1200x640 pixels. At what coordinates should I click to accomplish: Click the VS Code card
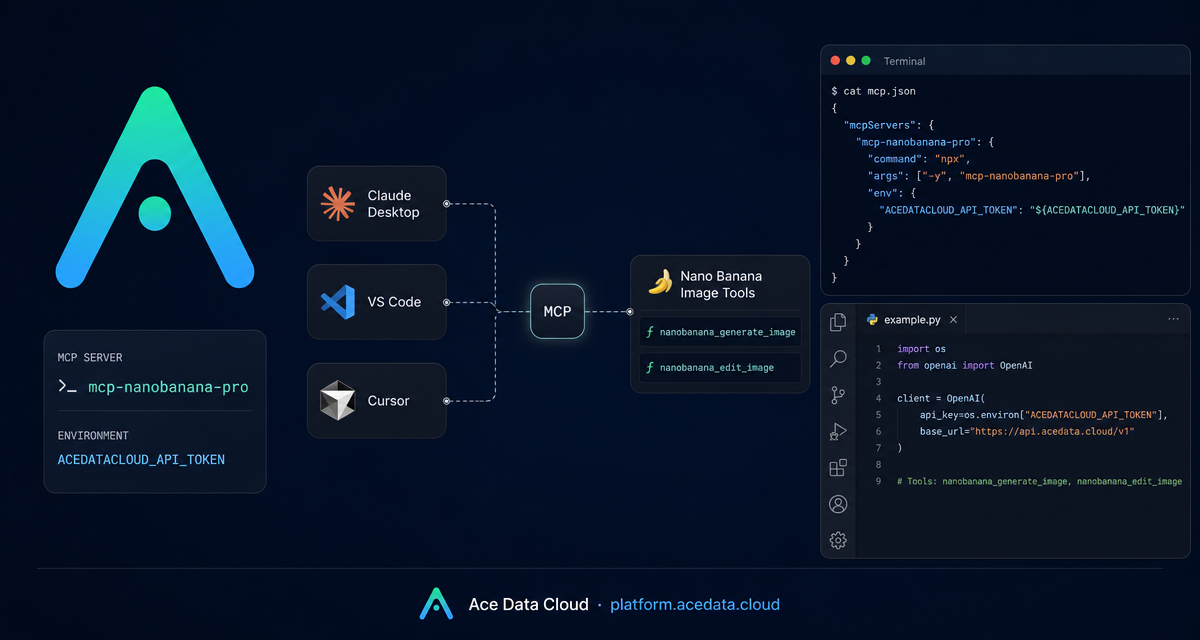[x=376, y=301]
